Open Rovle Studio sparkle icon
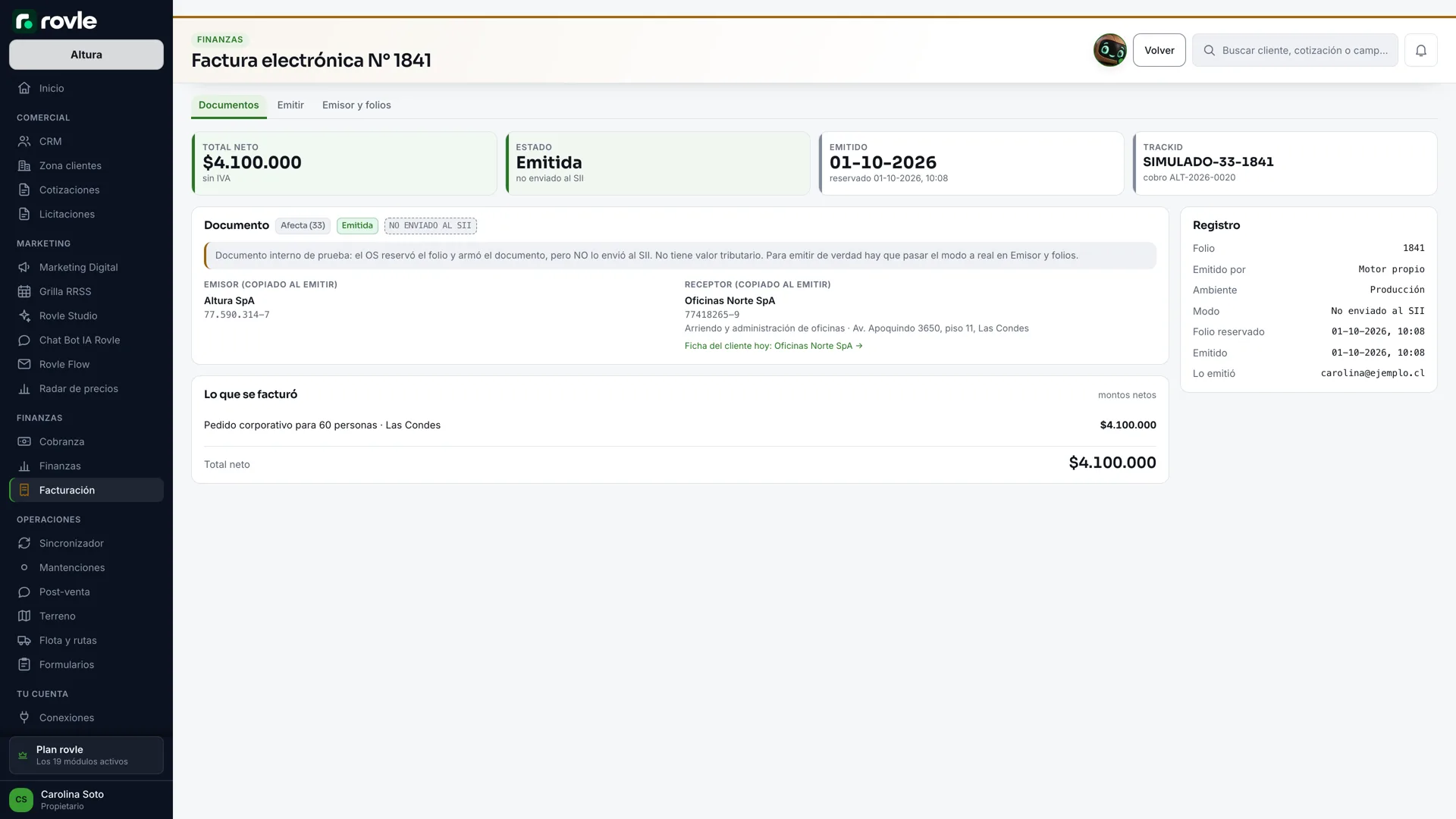This screenshot has height=819, width=1456. point(24,315)
